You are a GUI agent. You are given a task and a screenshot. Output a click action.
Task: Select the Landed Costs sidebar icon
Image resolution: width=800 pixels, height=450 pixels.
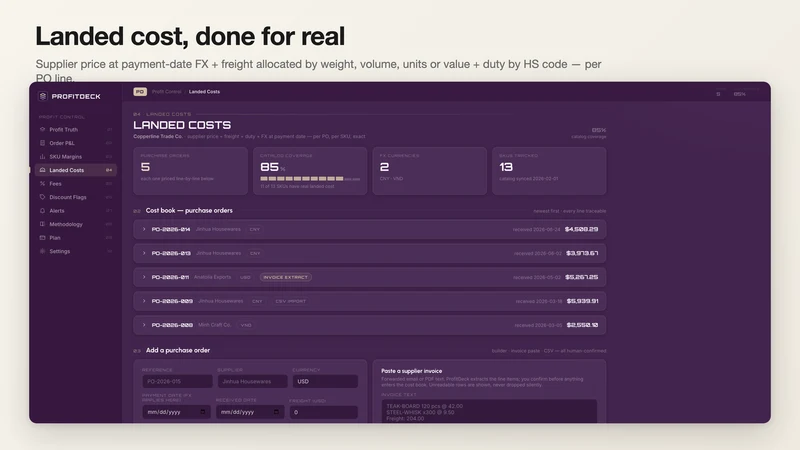tap(42, 170)
